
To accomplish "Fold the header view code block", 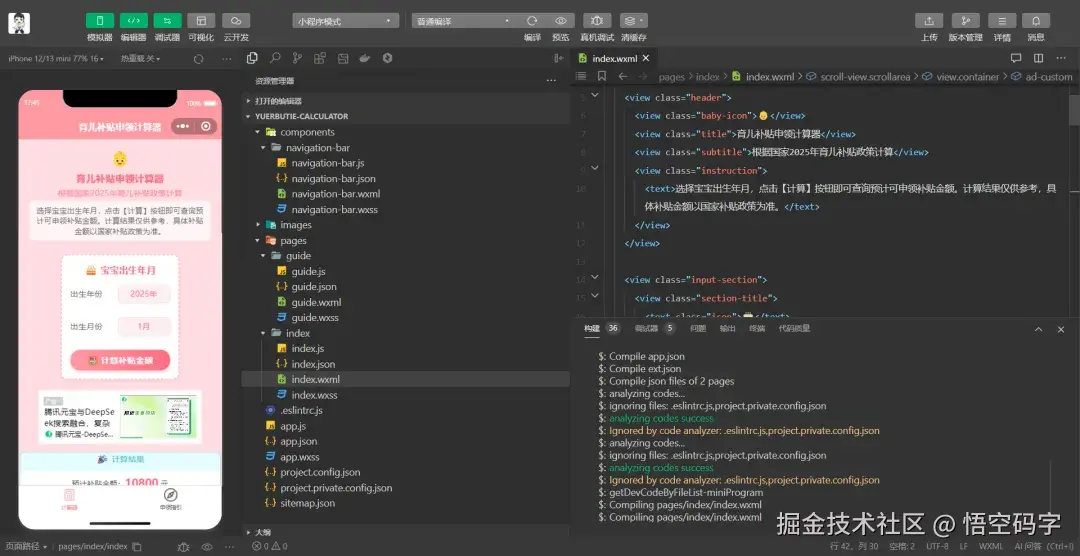I will tap(595, 95).
